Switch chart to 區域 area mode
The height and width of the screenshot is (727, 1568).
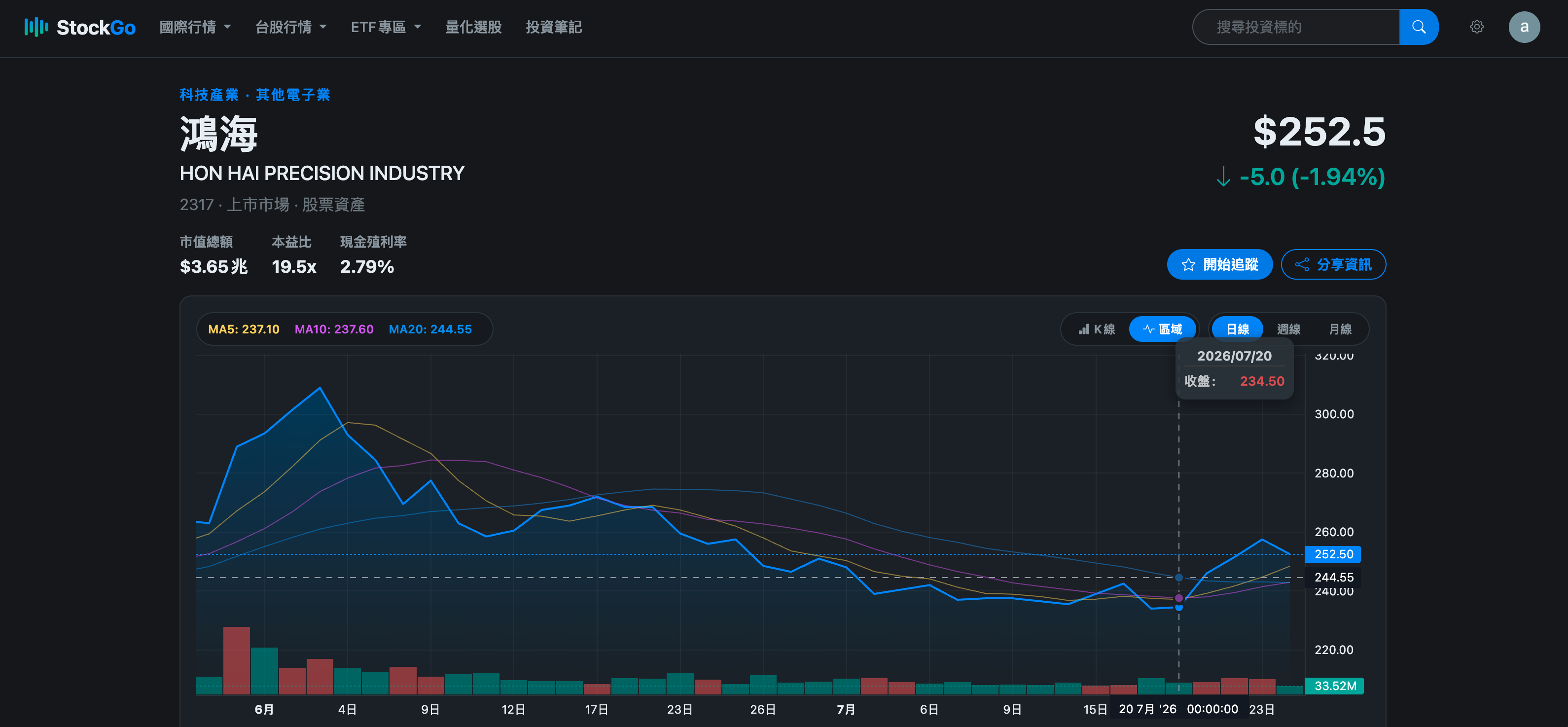point(1162,329)
